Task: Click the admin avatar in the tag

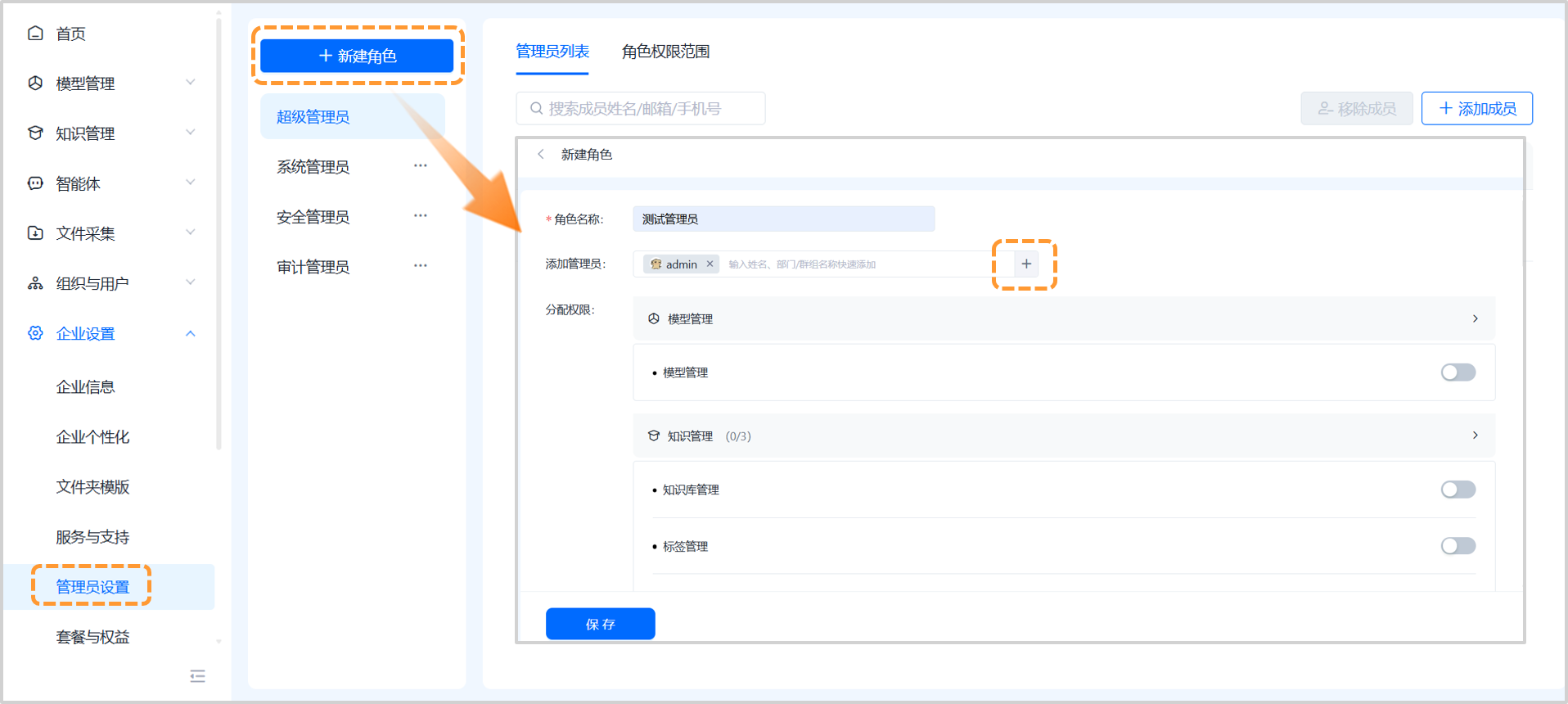Action: point(656,264)
